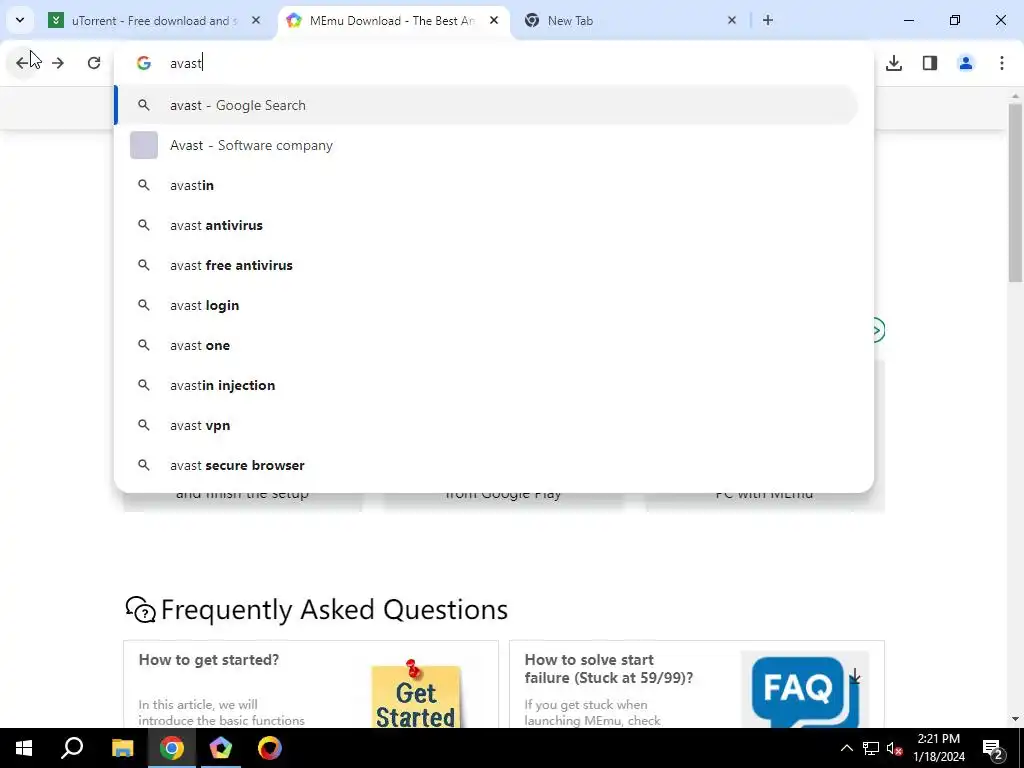1024x768 pixels.
Task: Click the Chrome taskbar icon
Action: coord(172,748)
